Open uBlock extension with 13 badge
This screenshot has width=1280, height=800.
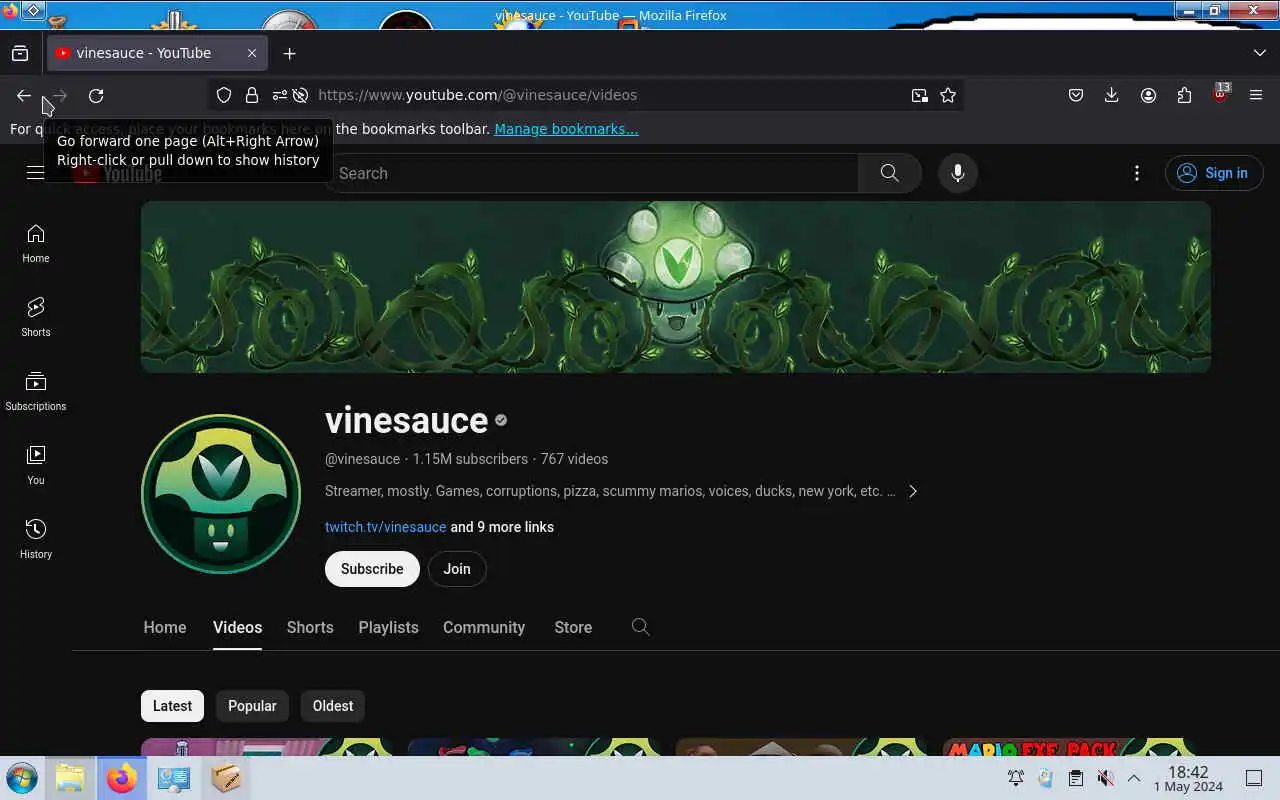(x=1220, y=94)
